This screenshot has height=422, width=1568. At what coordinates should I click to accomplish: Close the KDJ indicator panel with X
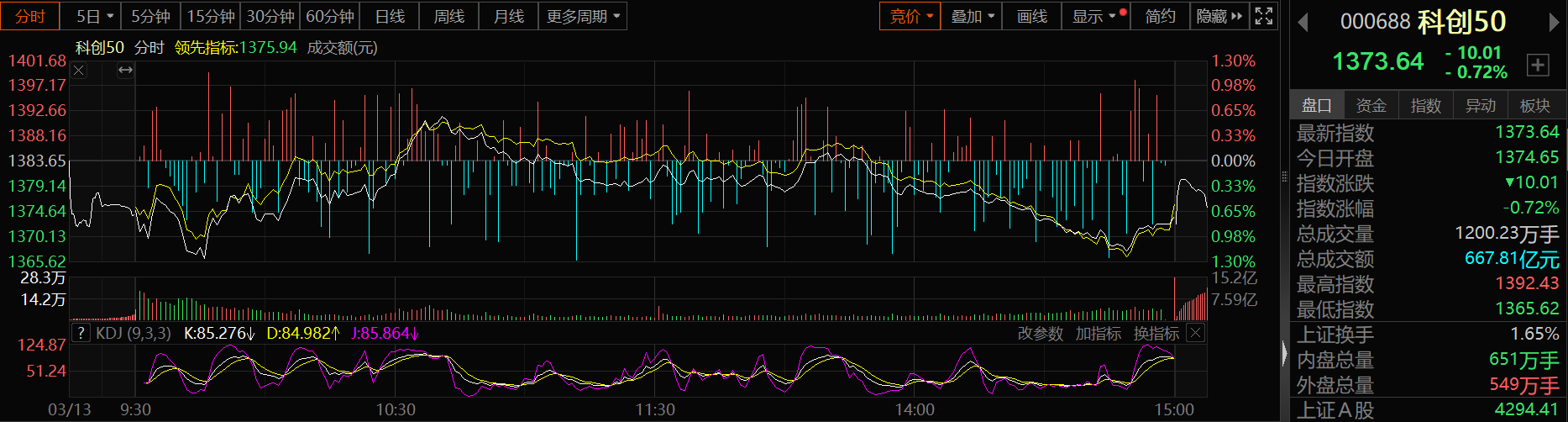click(1196, 334)
